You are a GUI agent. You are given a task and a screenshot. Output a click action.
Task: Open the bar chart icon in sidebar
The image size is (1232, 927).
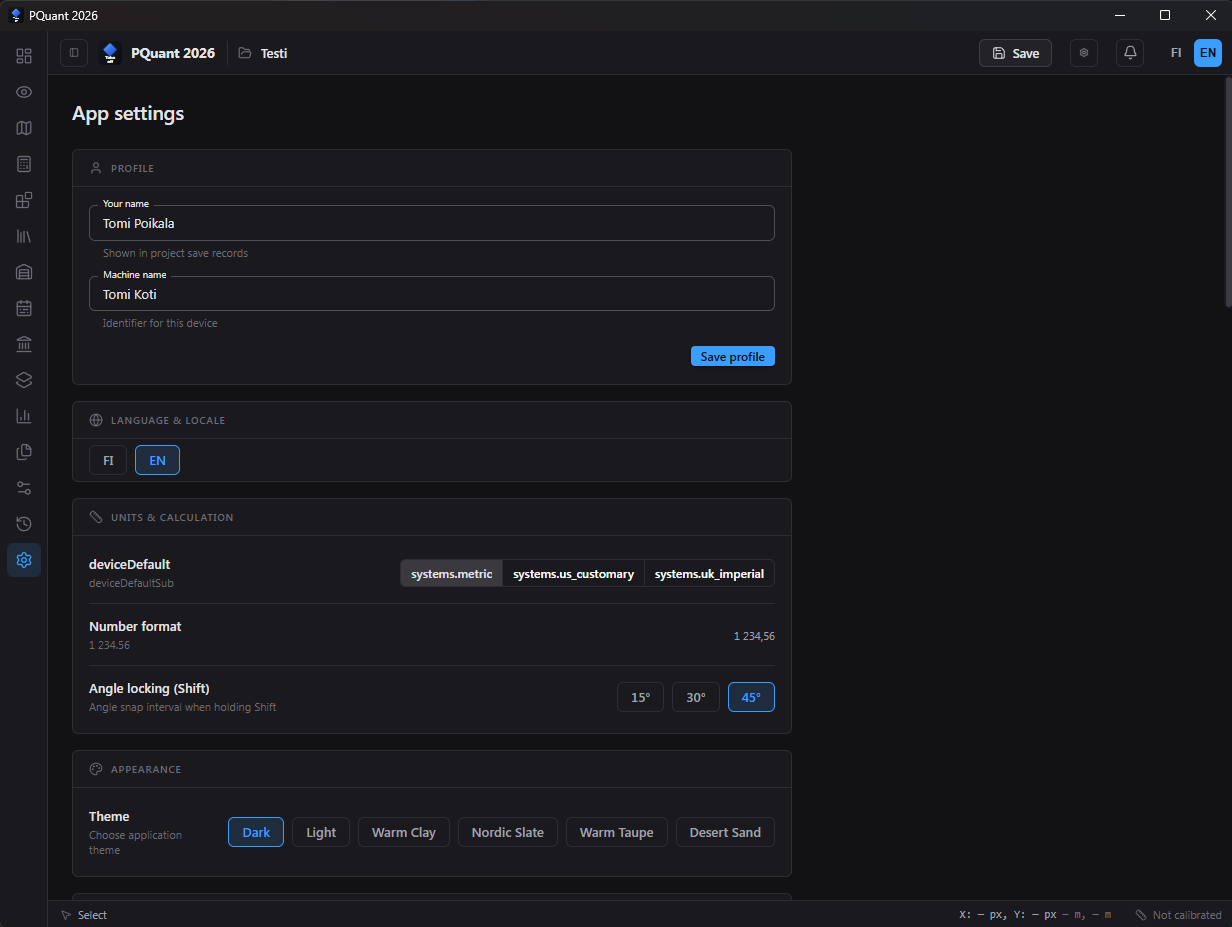24,416
